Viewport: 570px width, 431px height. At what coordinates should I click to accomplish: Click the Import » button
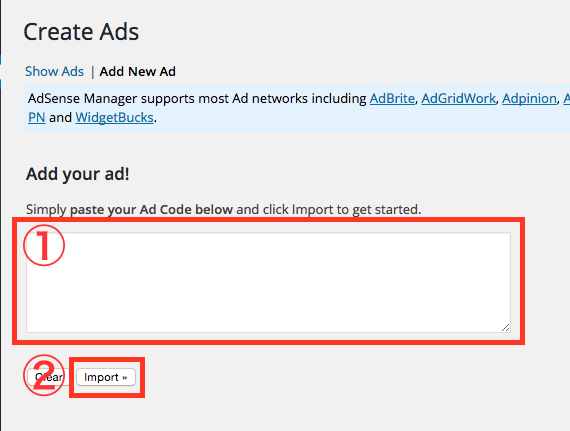pos(106,377)
